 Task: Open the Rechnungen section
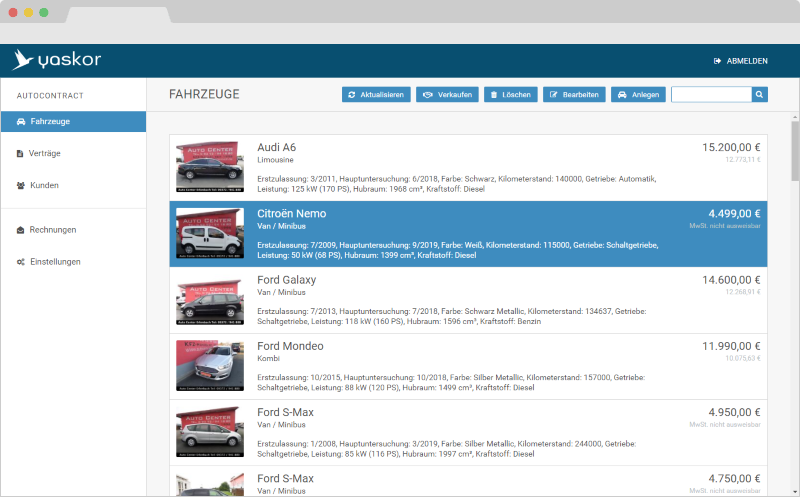click(x=53, y=230)
